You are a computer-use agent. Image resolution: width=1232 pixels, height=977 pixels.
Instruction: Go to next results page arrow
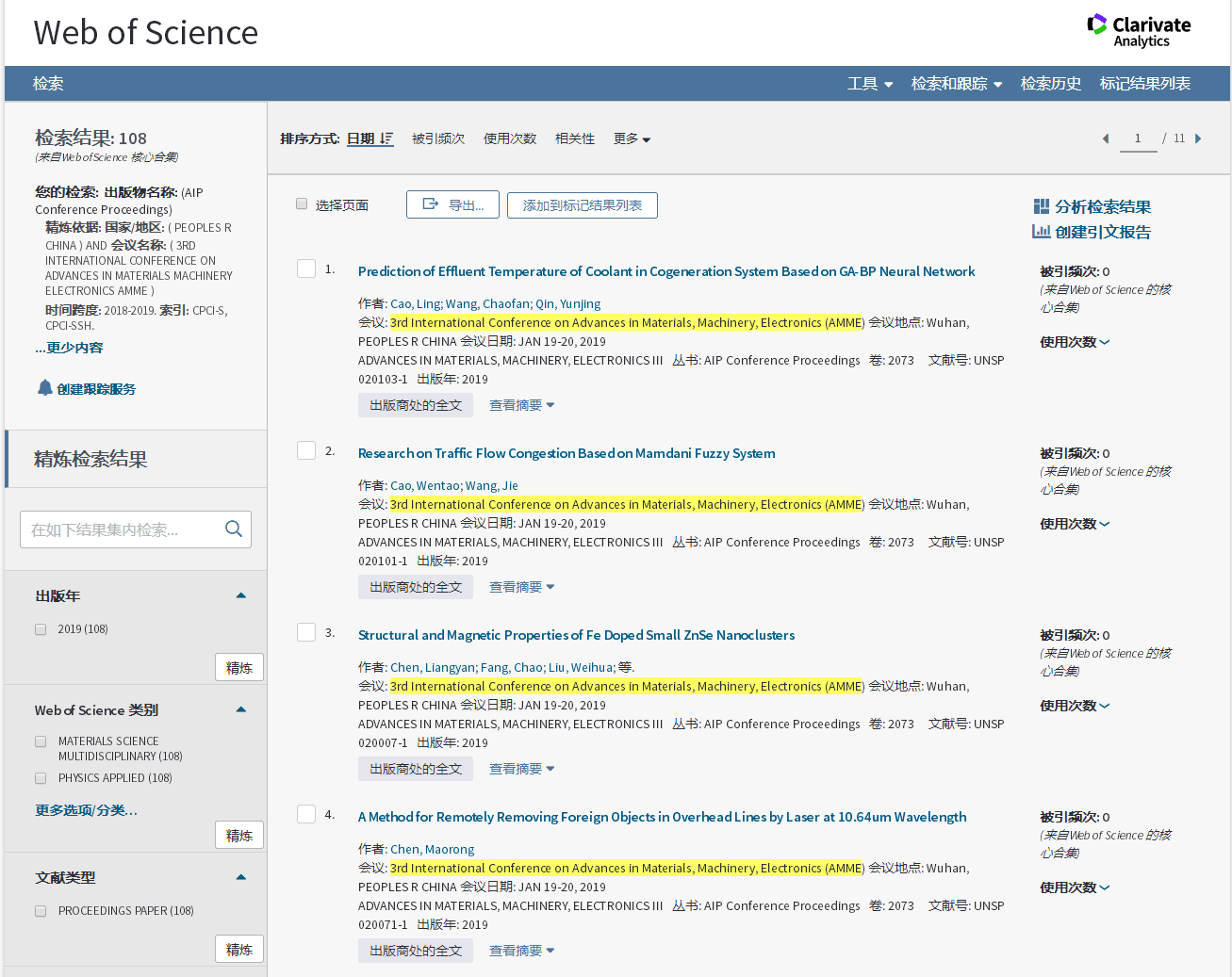(1198, 138)
